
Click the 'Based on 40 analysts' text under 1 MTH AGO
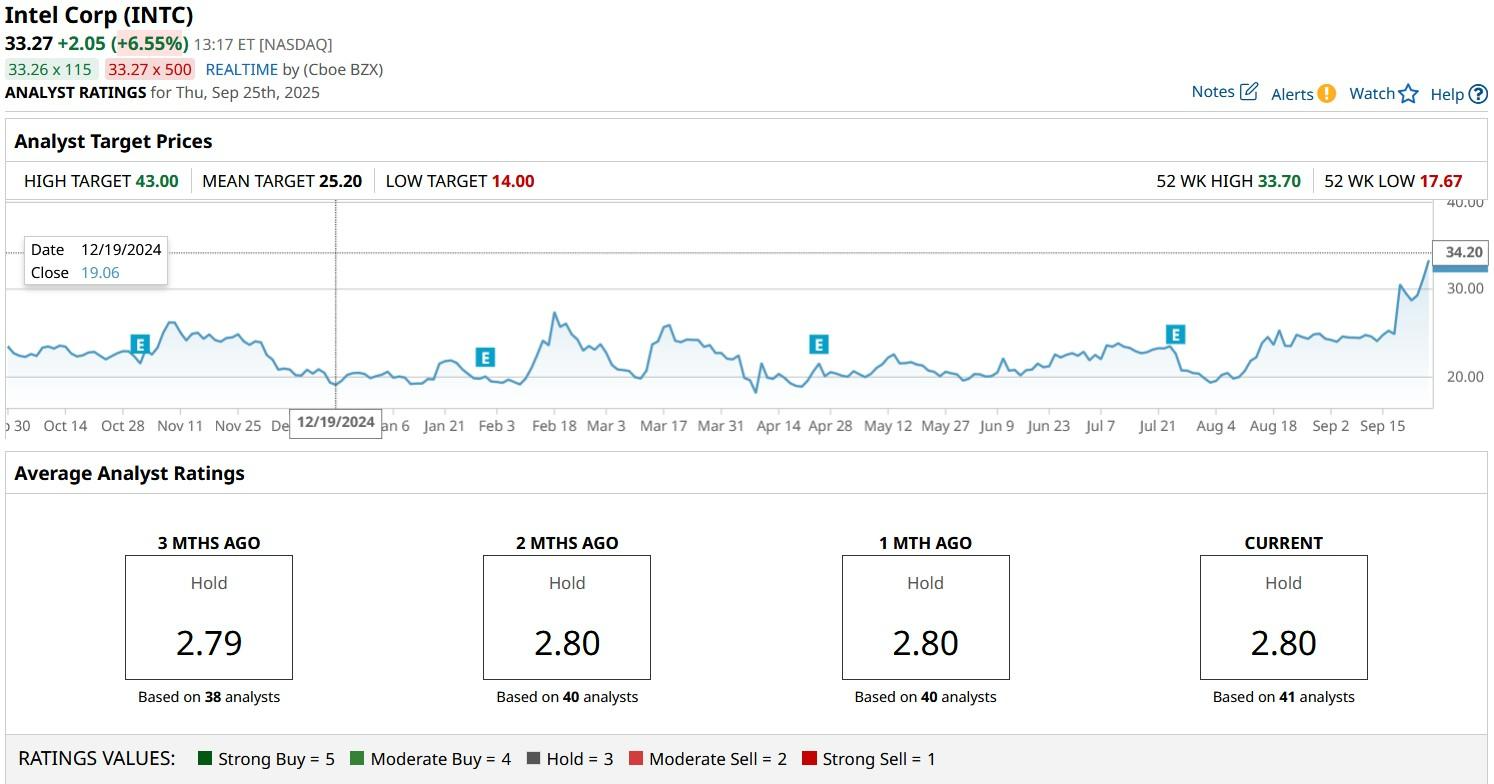(x=925, y=697)
